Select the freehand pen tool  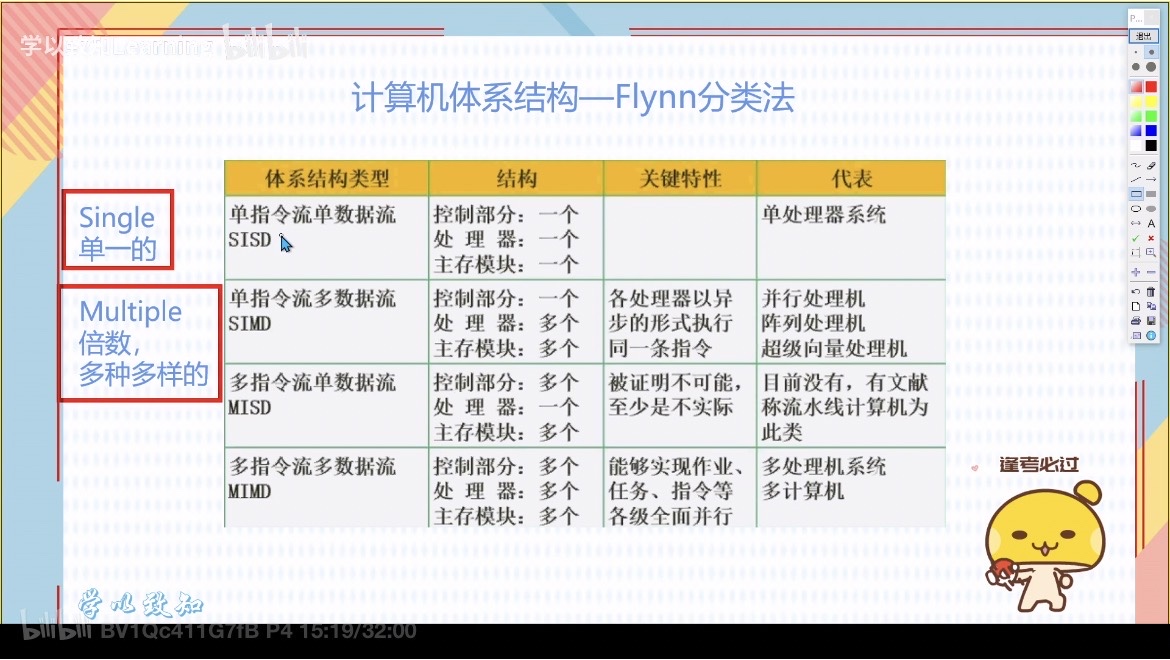(x=1135, y=165)
